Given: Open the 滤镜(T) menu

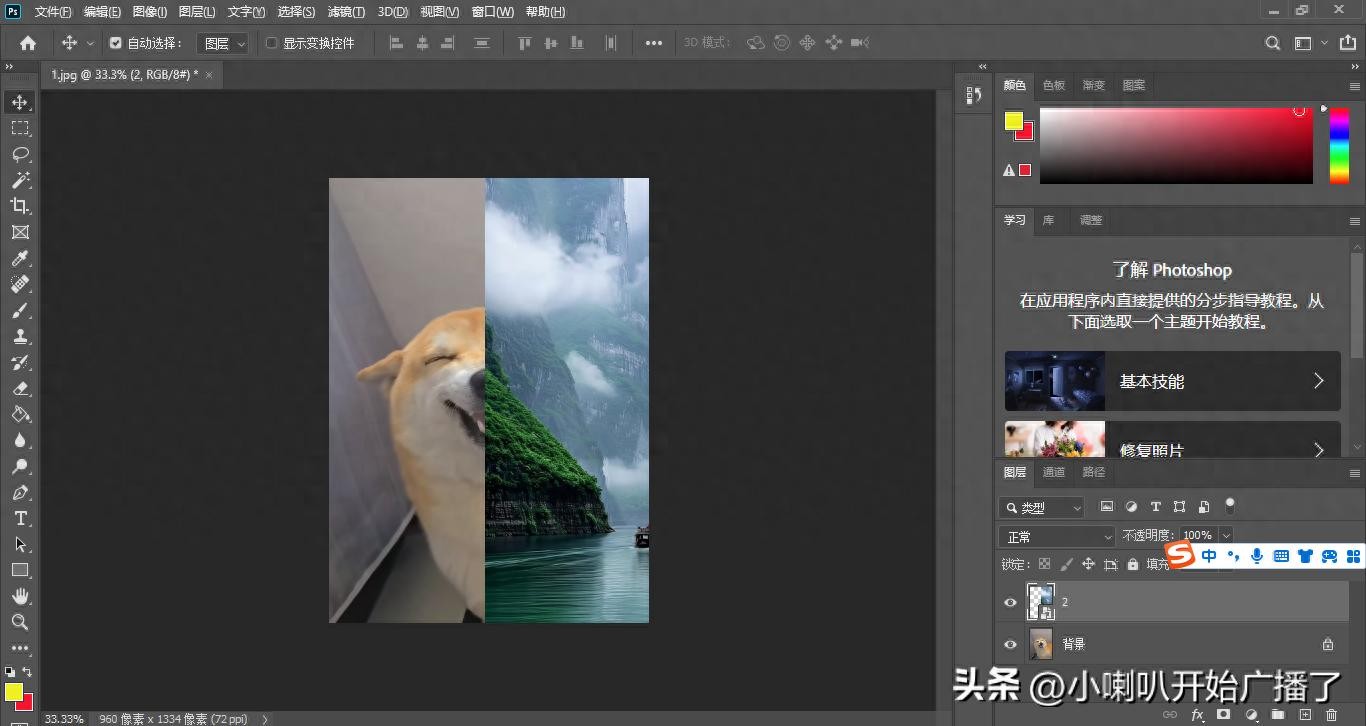Looking at the screenshot, I should 346,12.
